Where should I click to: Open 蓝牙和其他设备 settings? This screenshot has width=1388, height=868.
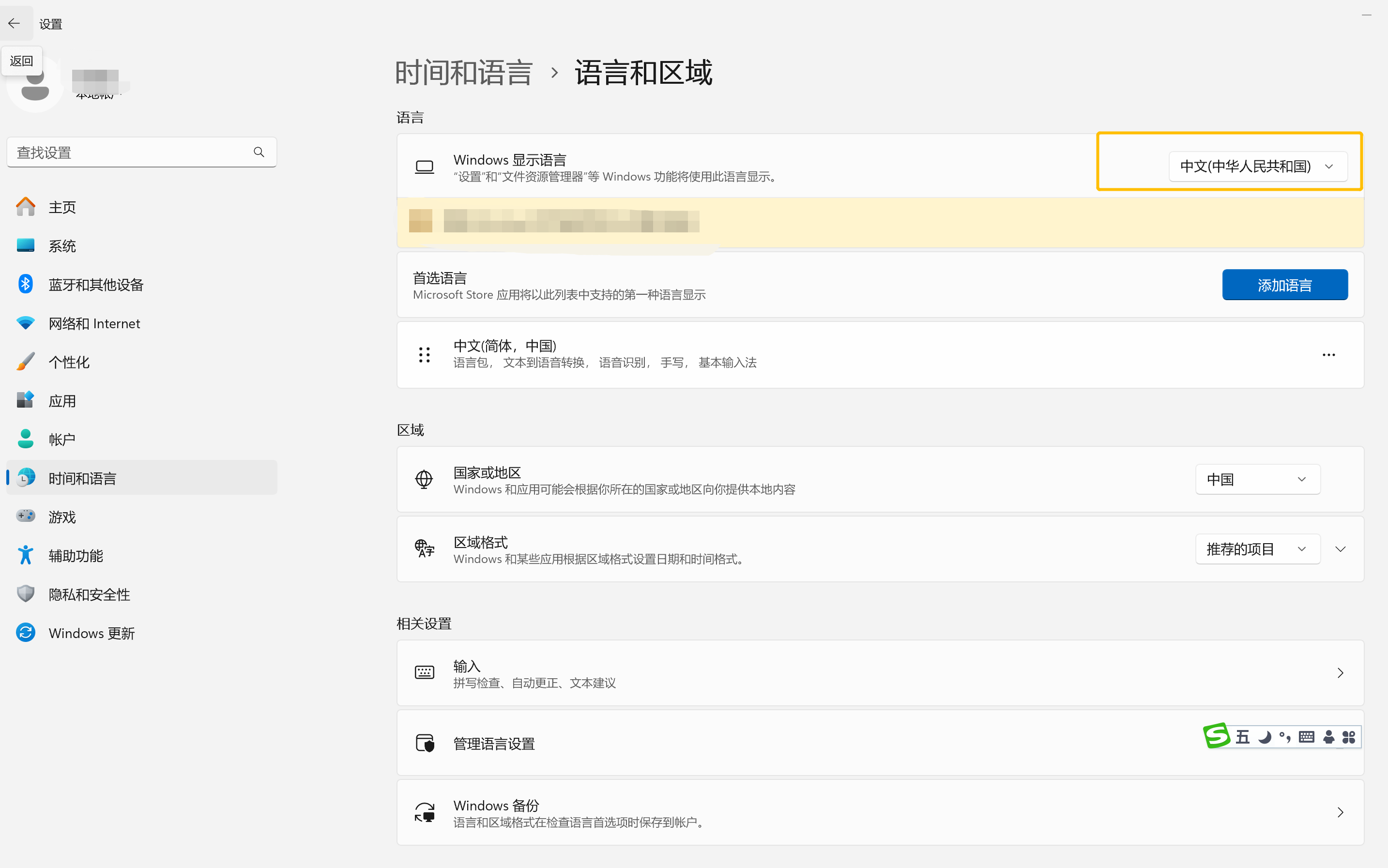click(x=142, y=285)
